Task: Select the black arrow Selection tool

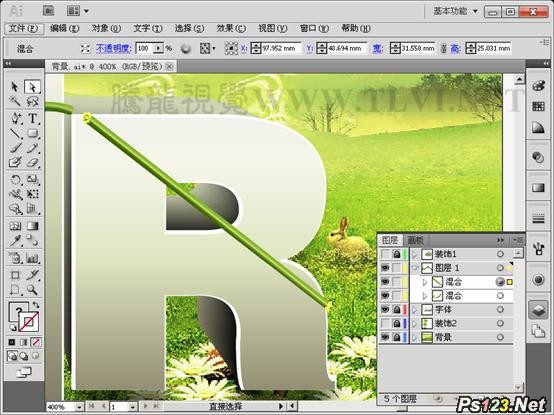Action: click(x=14, y=87)
